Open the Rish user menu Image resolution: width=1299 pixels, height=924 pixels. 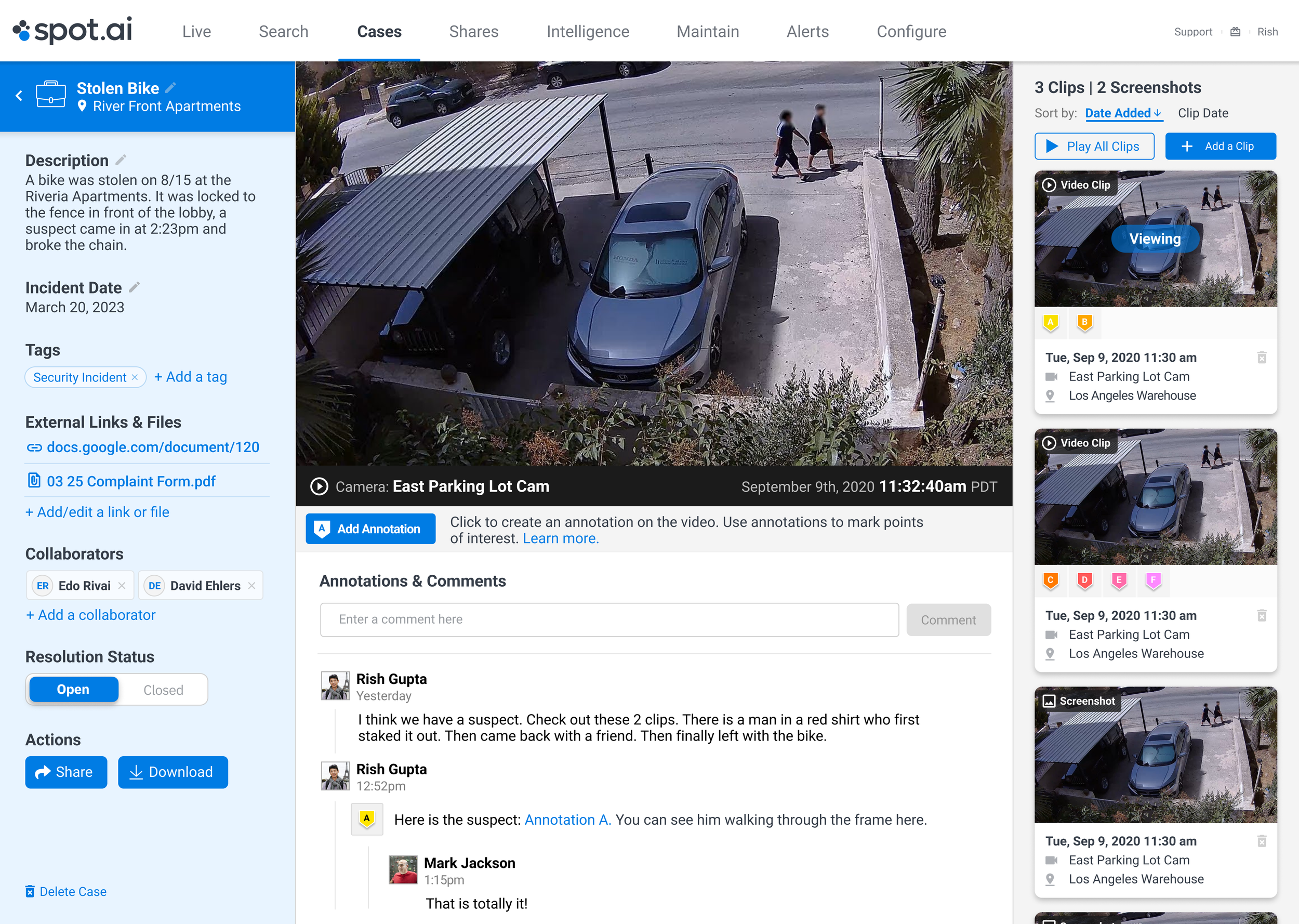[1267, 32]
